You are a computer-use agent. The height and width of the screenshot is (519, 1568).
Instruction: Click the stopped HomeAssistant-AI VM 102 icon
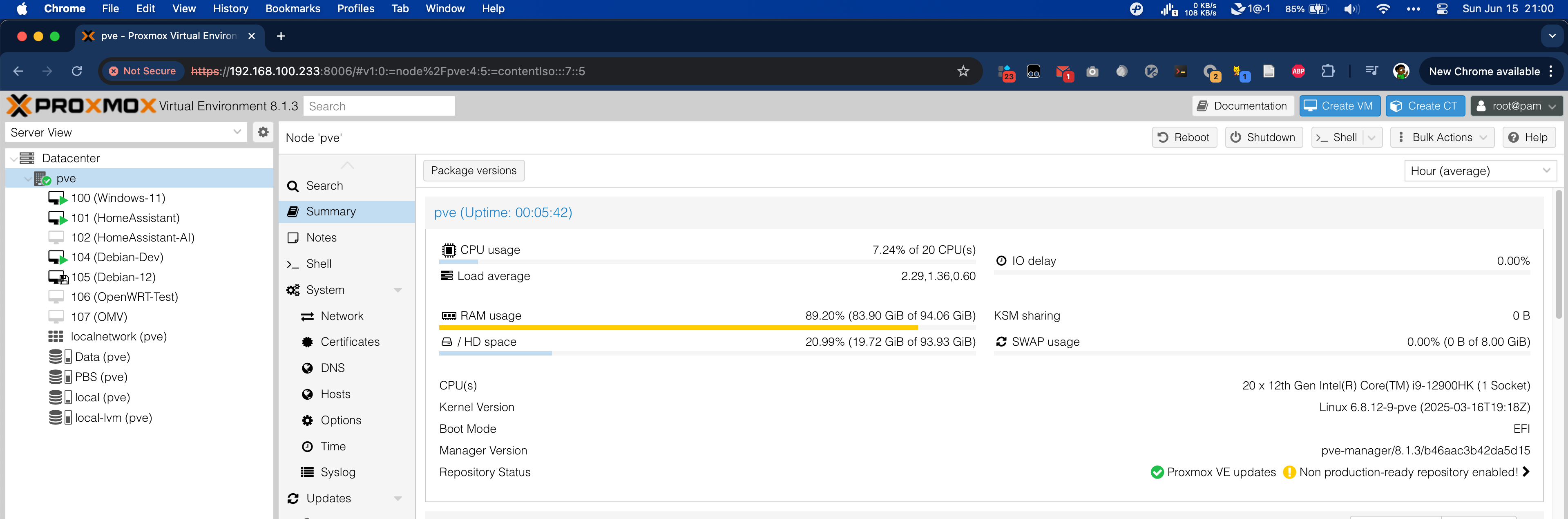pyautogui.click(x=56, y=237)
